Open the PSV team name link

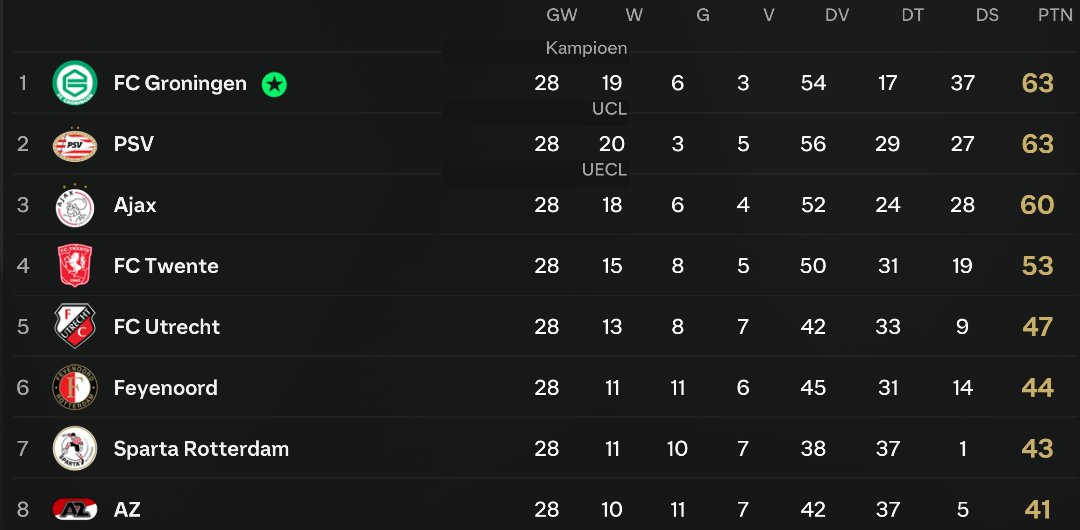pyautogui.click(x=134, y=144)
